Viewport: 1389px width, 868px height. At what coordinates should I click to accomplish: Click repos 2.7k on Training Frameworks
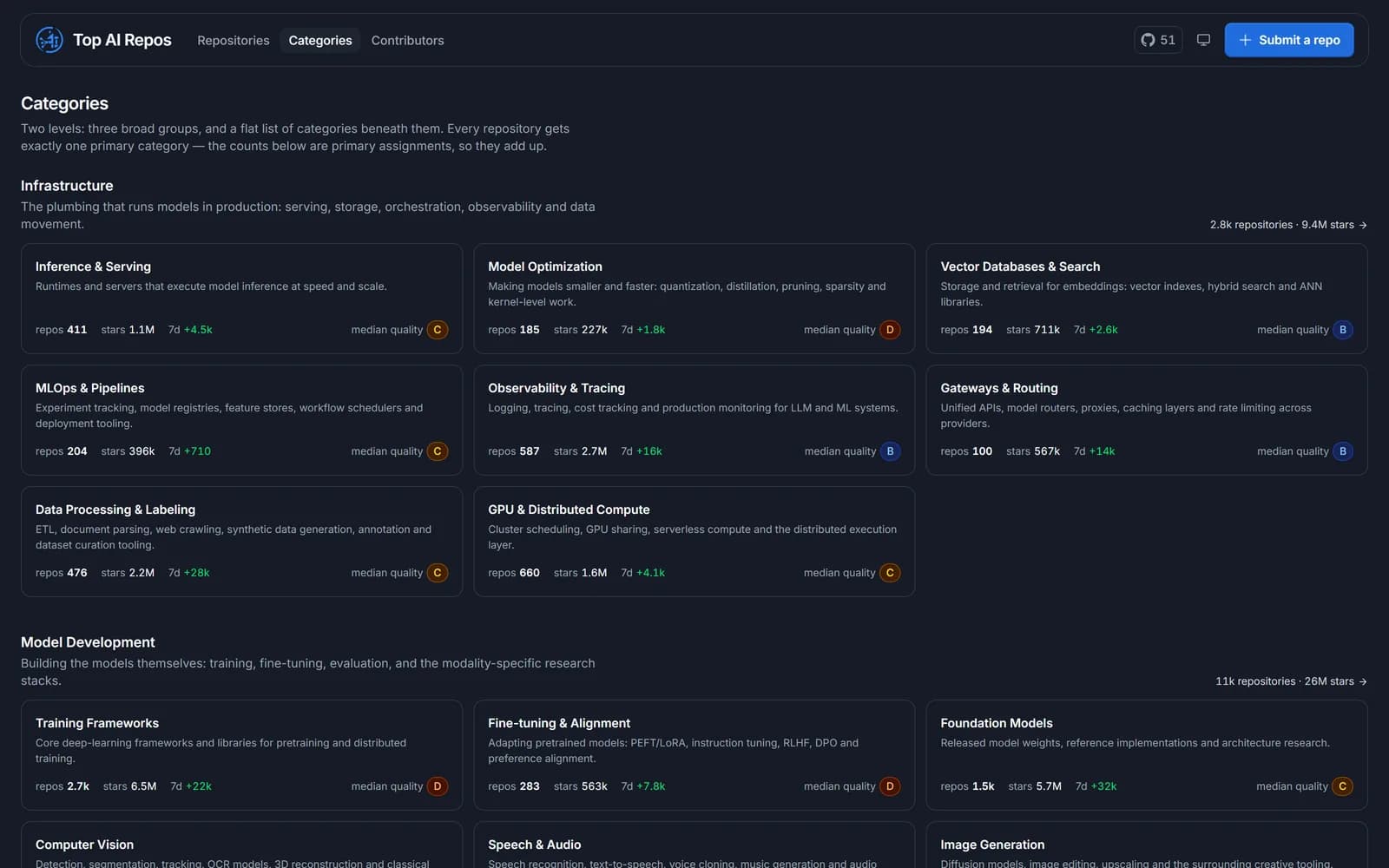click(x=63, y=786)
